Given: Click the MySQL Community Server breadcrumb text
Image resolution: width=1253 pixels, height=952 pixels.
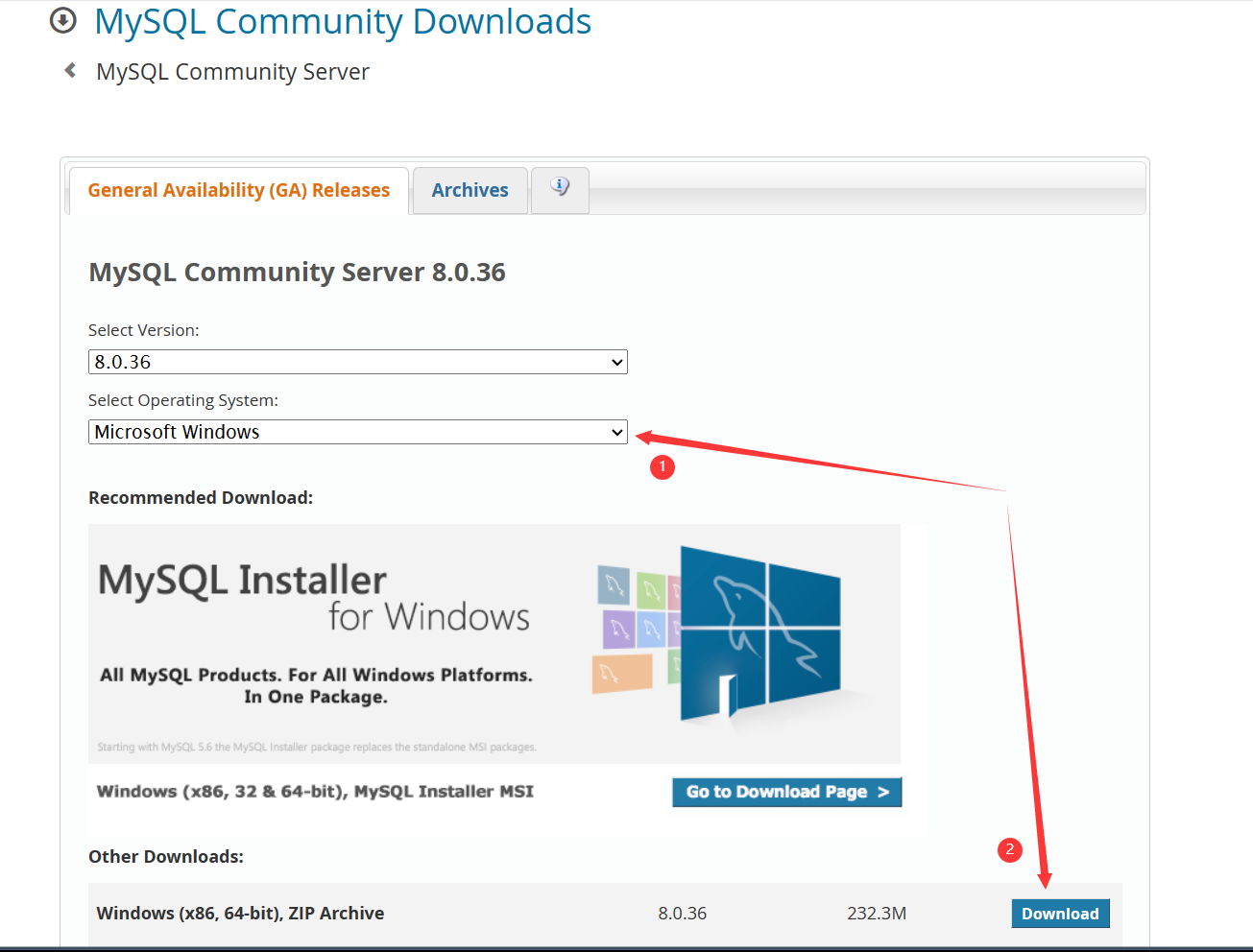Looking at the screenshot, I should tap(232, 72).
